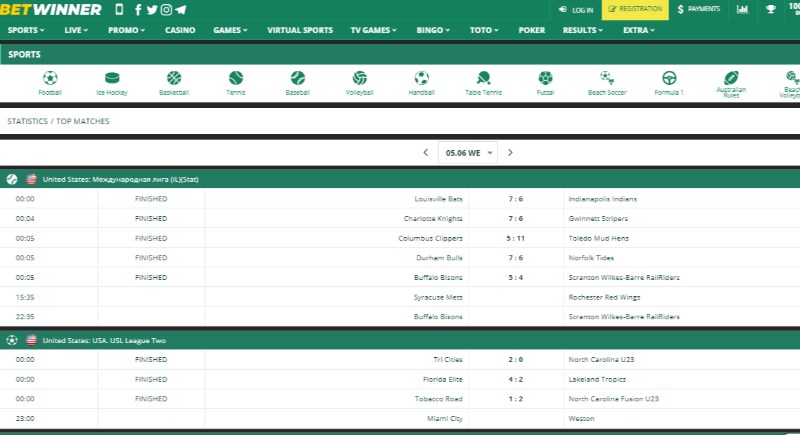Expand the EXTRA menu dropdown
Image resolution: width=800 pixels, height=435 pixels.
[x=639, y=30]
